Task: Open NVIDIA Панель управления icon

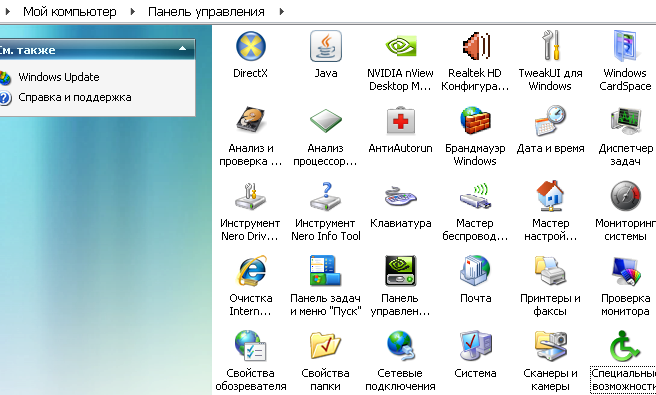Action: (400, 271)
